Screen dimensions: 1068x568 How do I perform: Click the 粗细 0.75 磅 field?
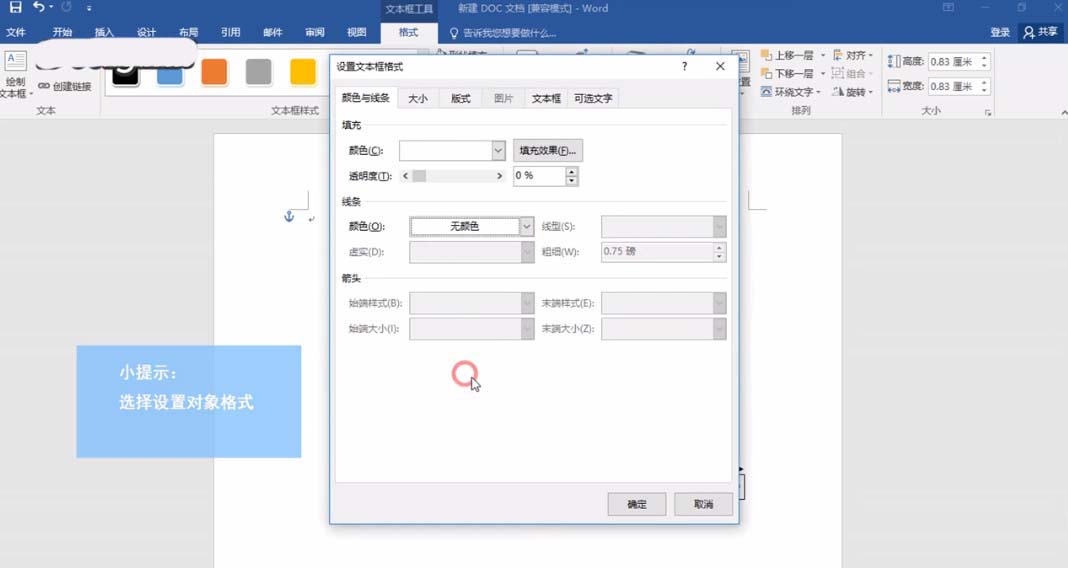[x=657, y=252]
